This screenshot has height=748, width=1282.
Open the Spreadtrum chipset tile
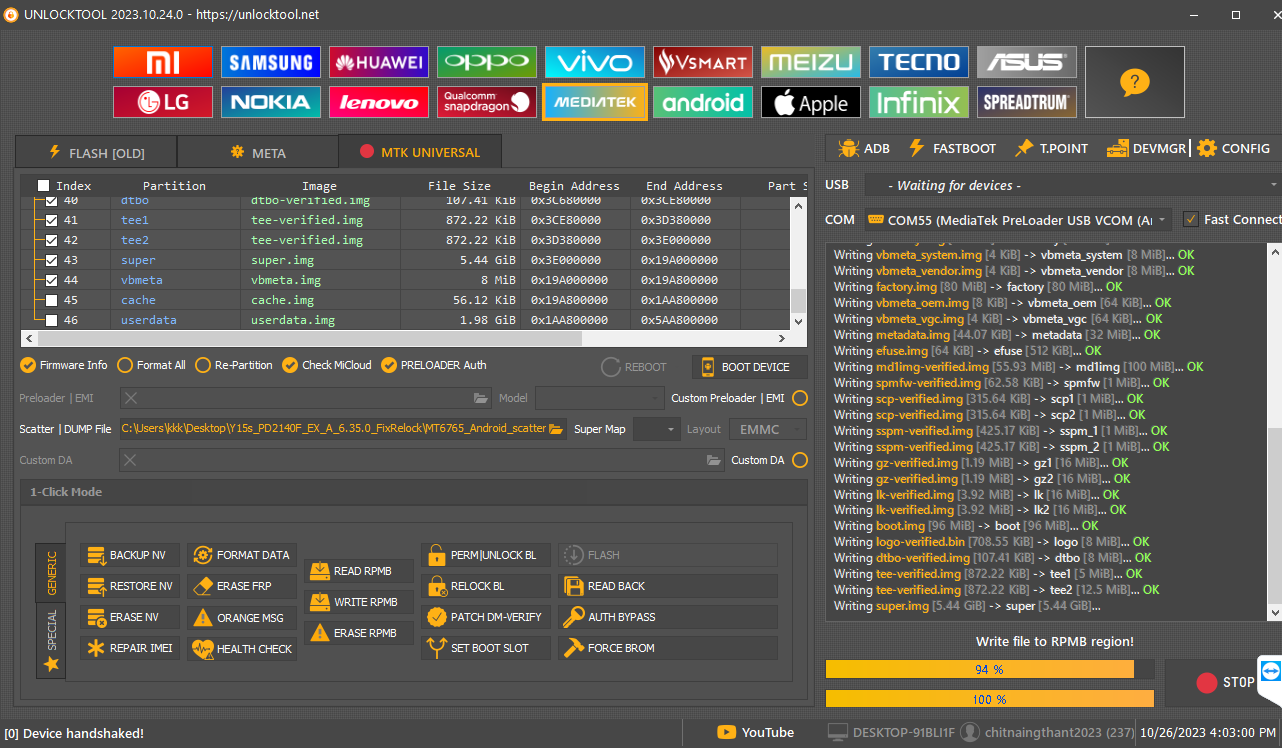coord(1027,102)
